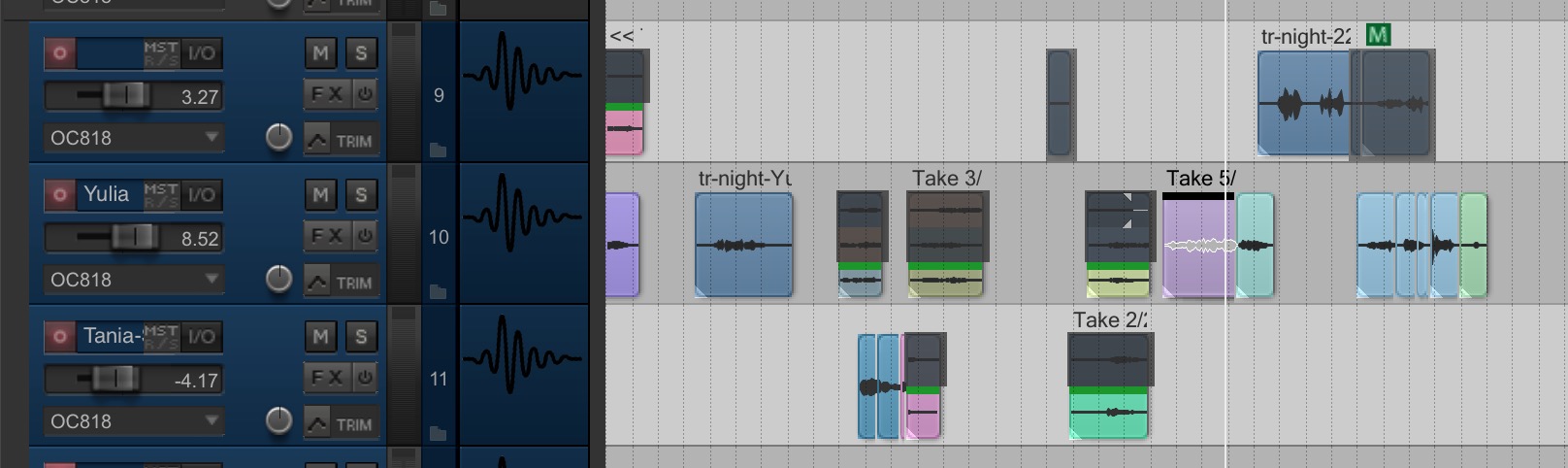The image size is (1568, 468).
Task: Click the folder icon on track 9
Action: [x=439, y=150]
